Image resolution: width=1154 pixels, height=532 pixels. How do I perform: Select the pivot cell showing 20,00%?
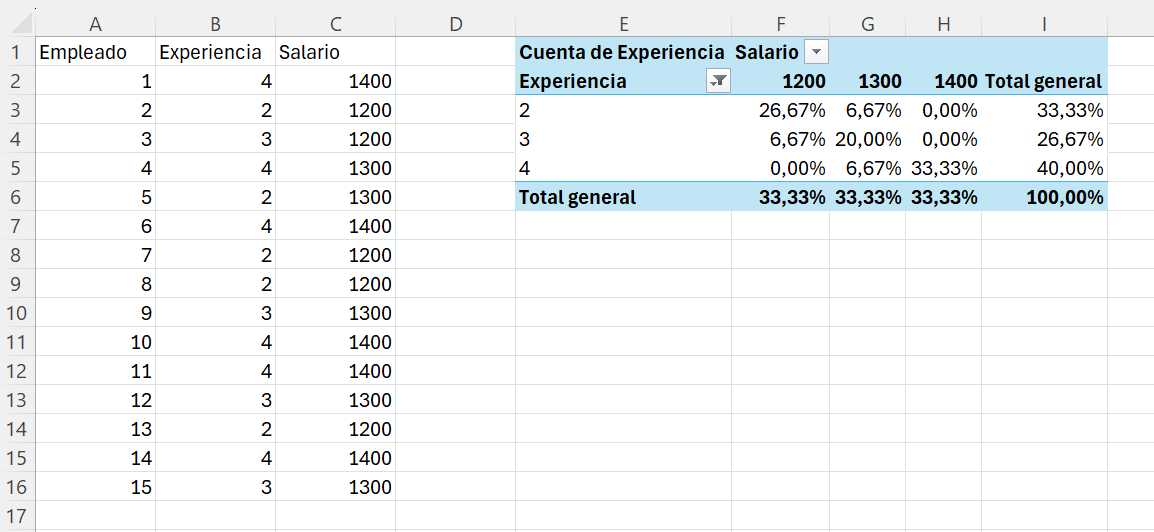pos(867,139)
